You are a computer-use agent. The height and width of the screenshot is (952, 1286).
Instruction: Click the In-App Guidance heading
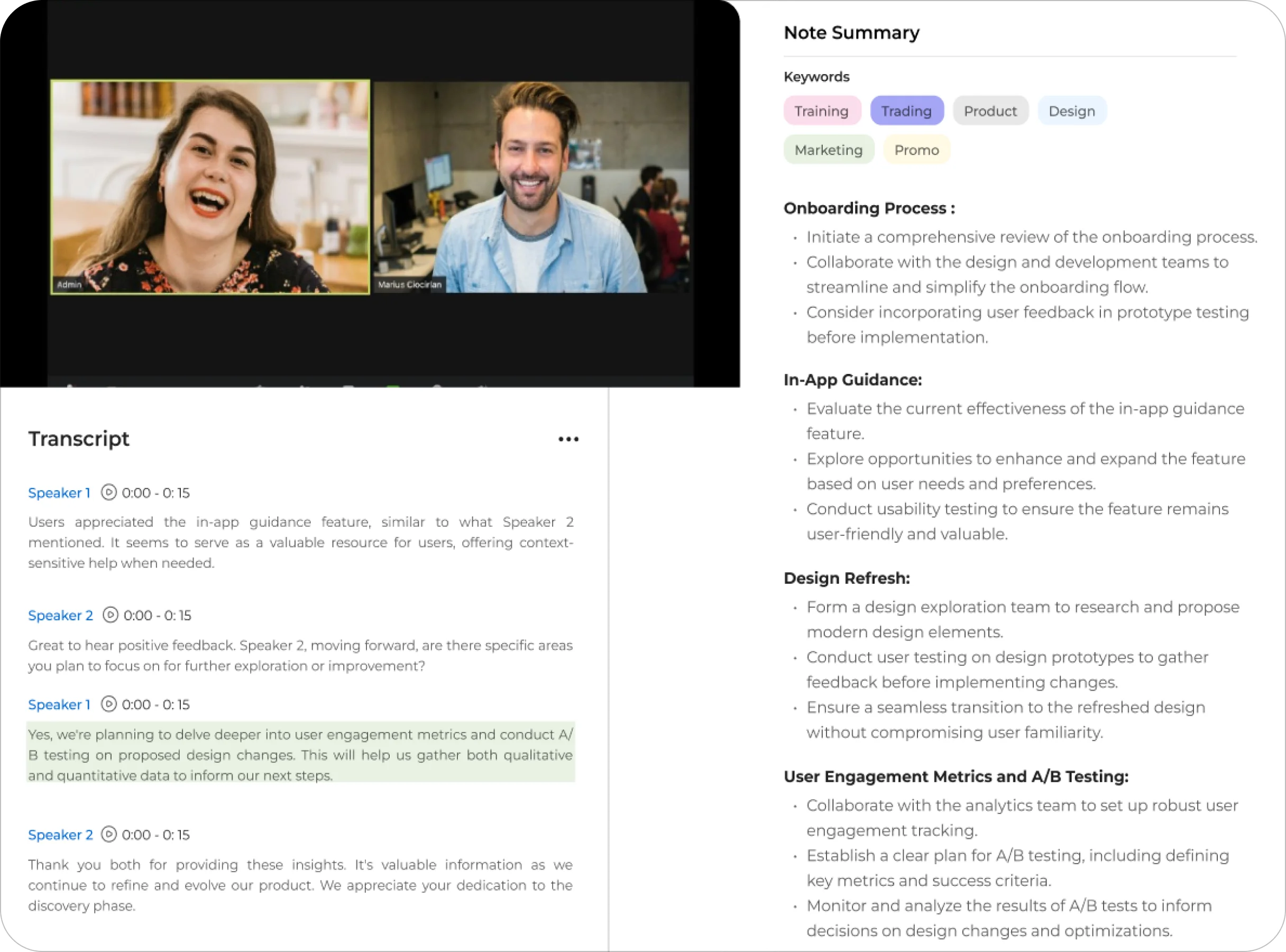pyautogui.click(x=852, y=380)
